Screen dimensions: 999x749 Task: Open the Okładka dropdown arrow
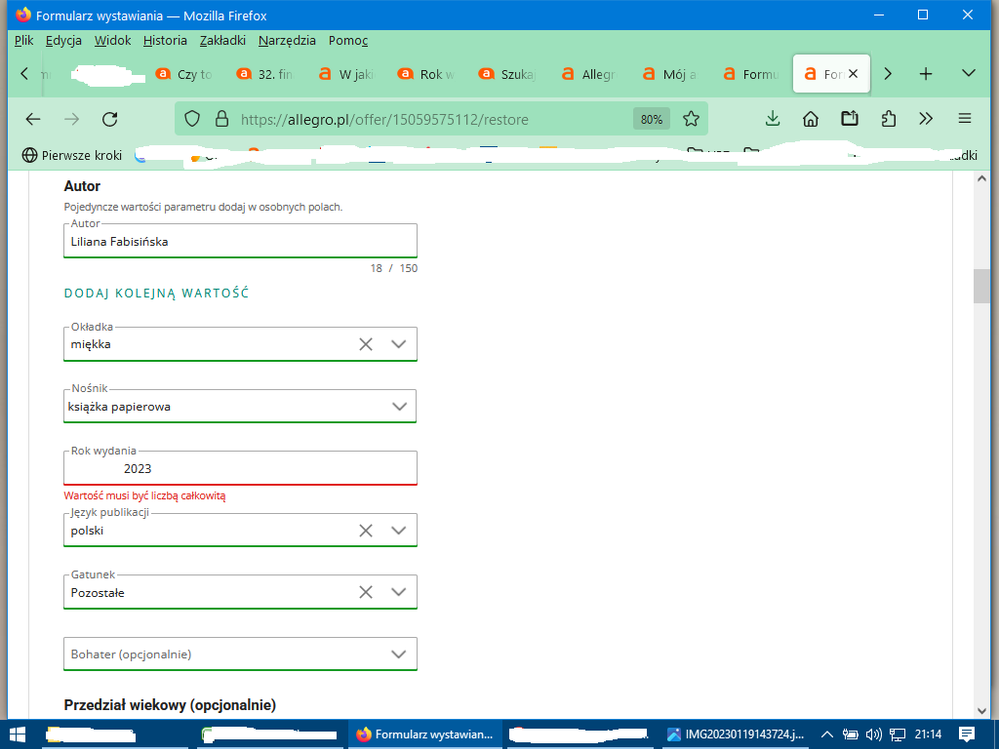(x=399, y=344)
